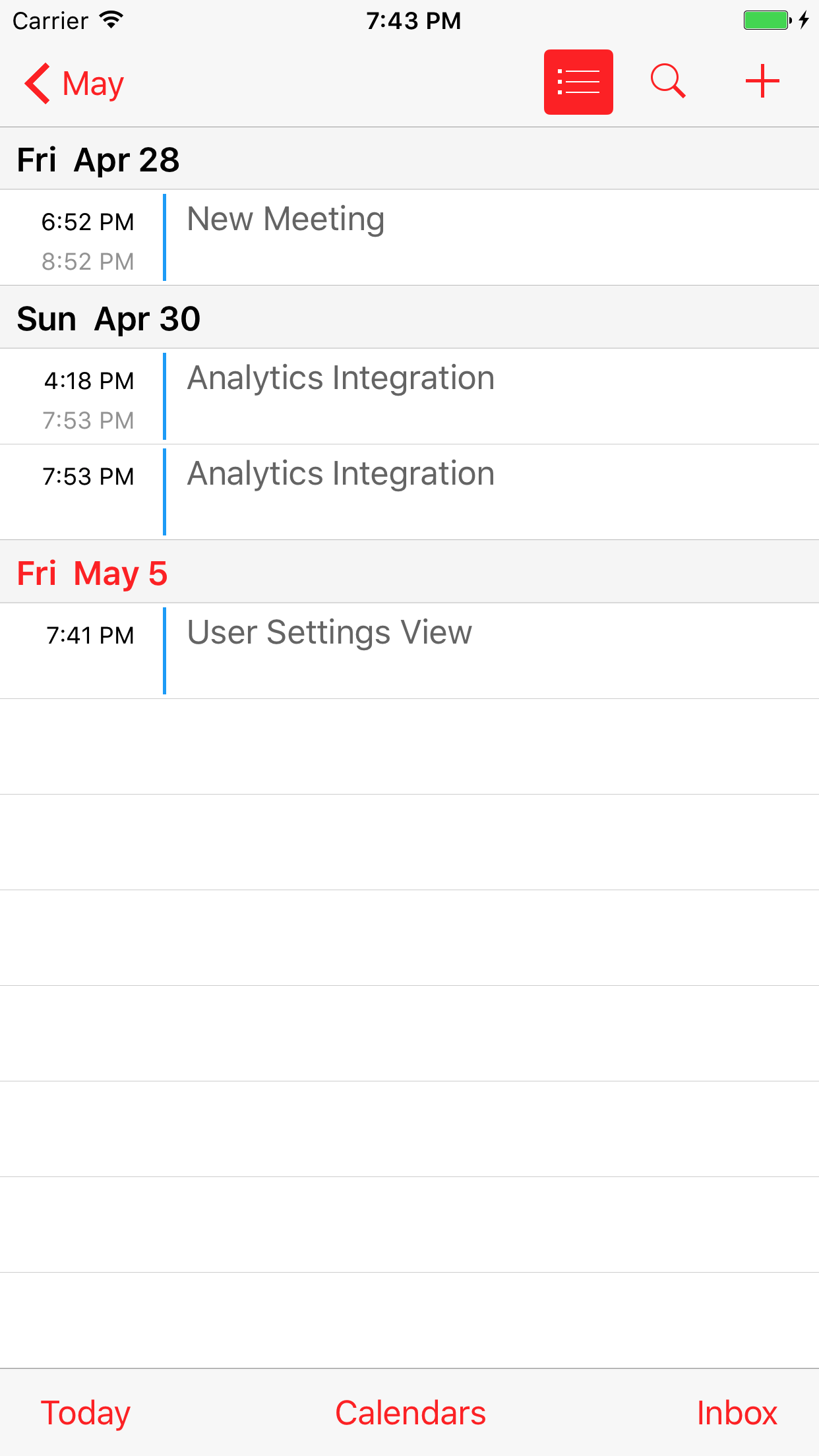
Task: Tap the Sun Apr 30 date header
Action: pyautogui.click(x=409, y=318)
